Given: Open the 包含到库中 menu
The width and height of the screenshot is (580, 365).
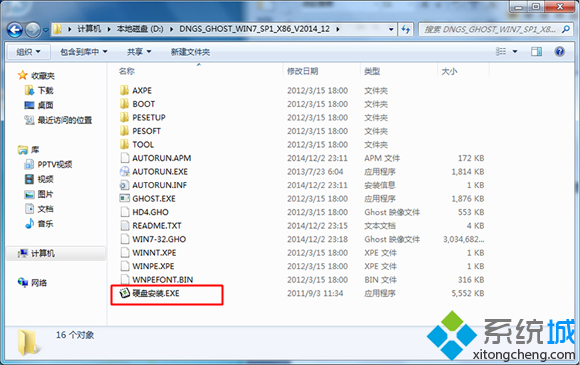Looking at the screenshot, I should [84, 52].
